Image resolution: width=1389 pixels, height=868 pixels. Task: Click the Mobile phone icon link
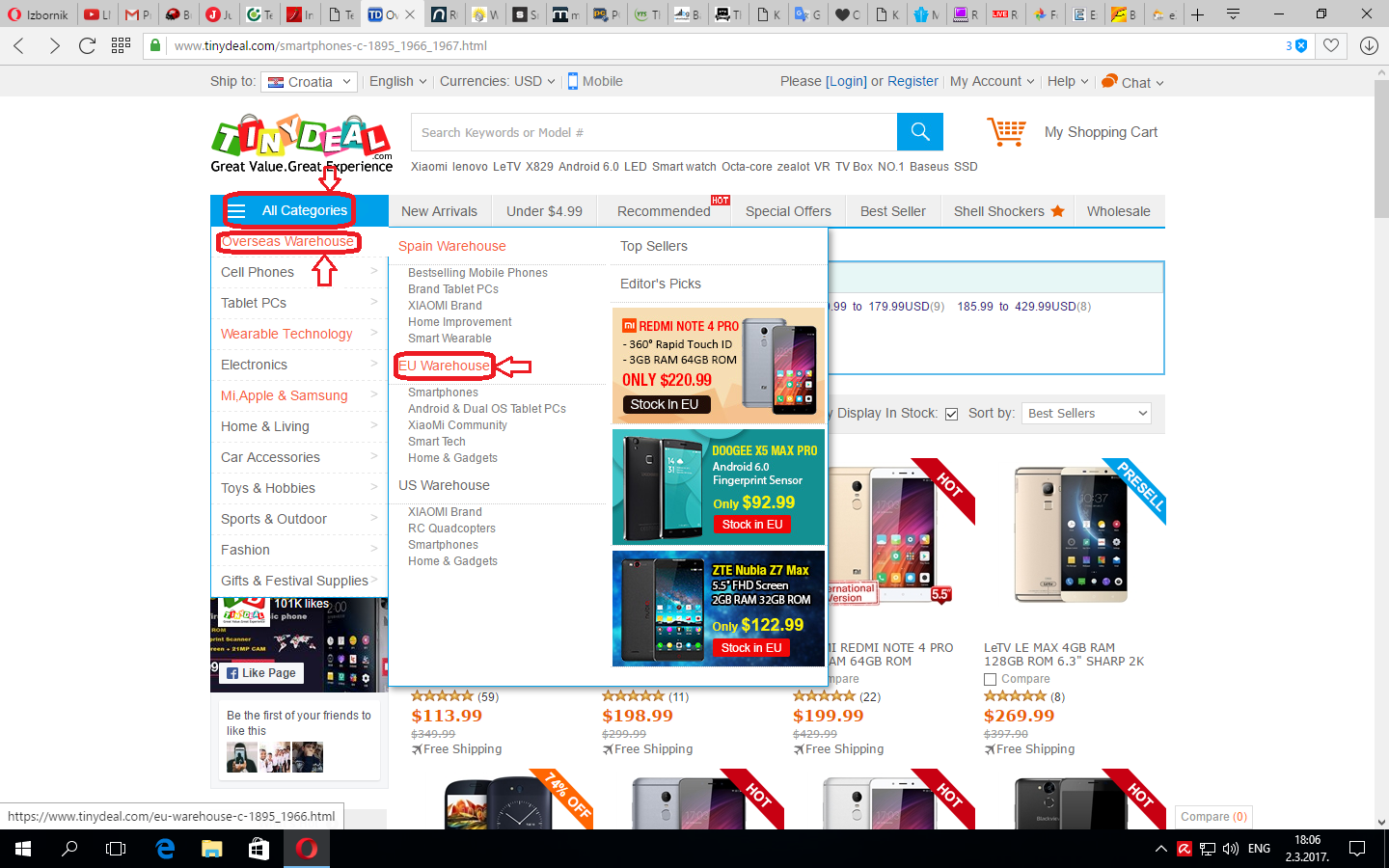click(573, 81)
